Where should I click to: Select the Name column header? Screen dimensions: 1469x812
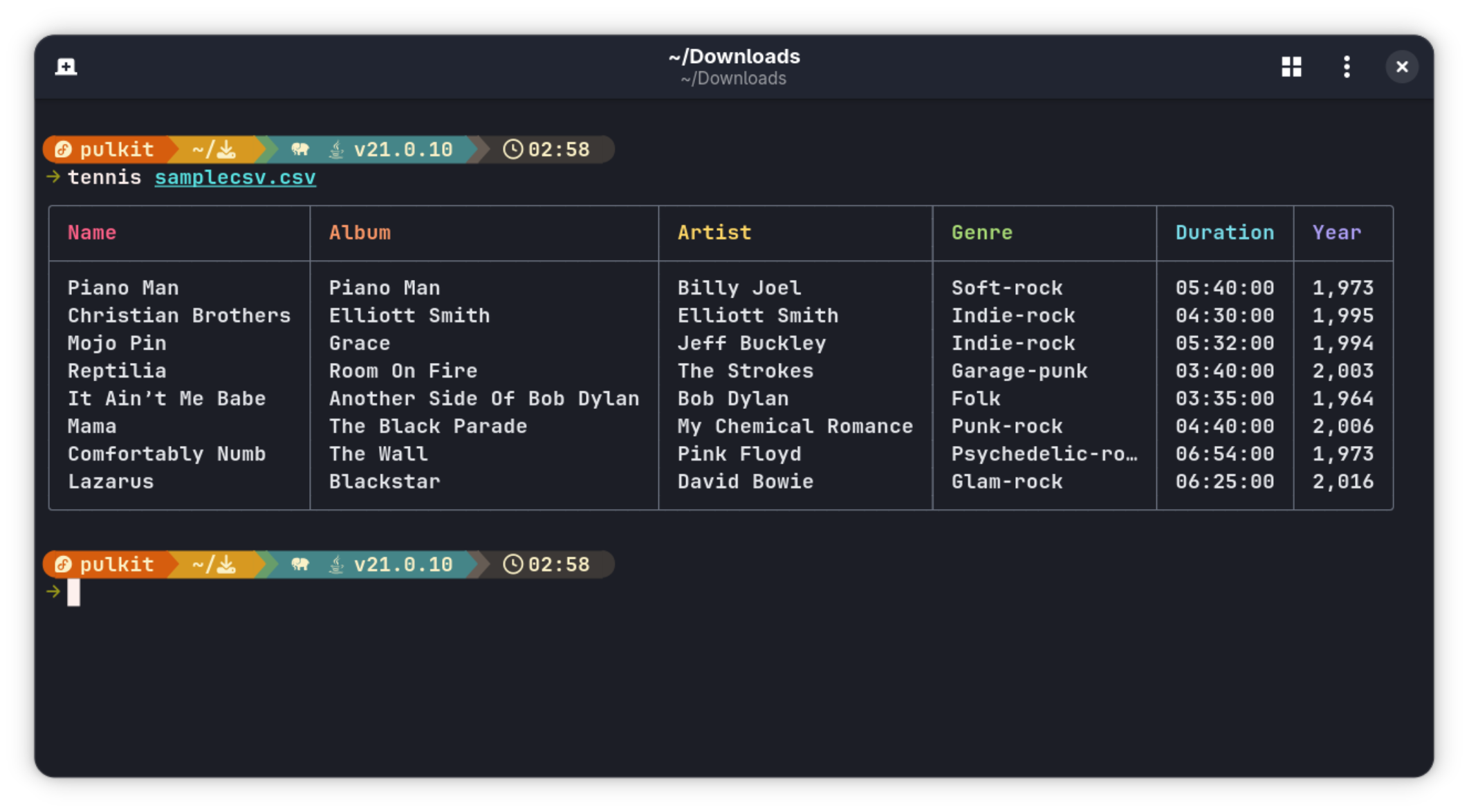tap(91, 232)
